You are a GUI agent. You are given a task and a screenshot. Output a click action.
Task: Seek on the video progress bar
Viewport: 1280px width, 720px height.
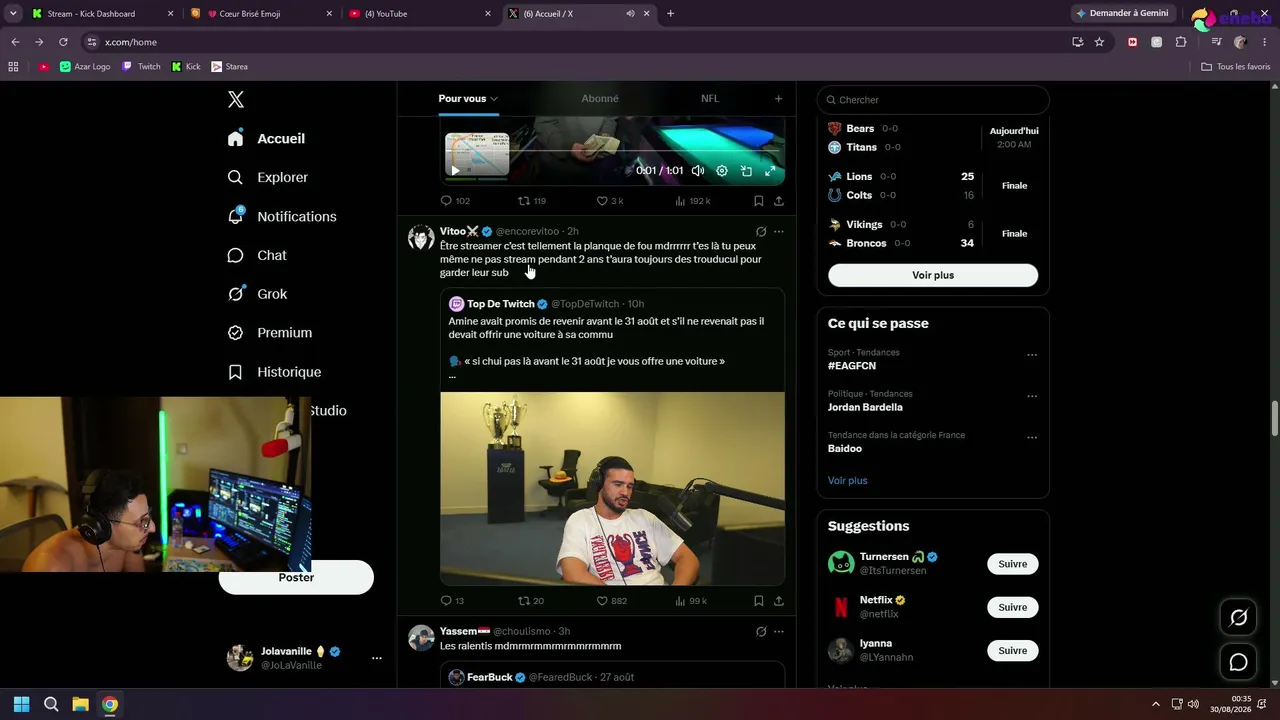coord(612,153)
